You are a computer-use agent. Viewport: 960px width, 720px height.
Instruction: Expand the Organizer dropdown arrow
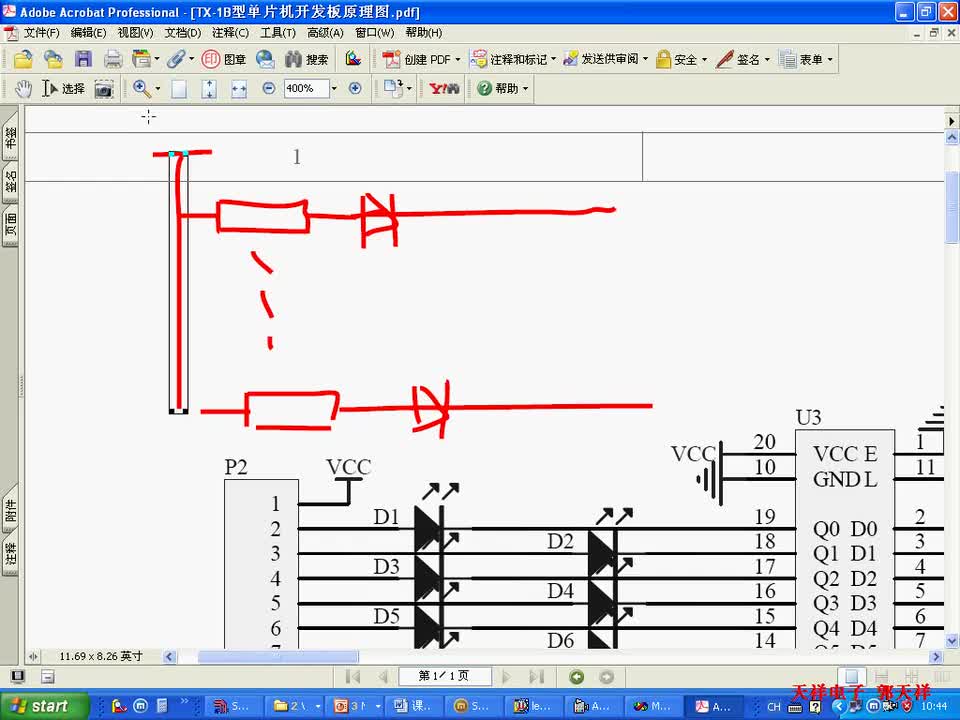[157, 59]
